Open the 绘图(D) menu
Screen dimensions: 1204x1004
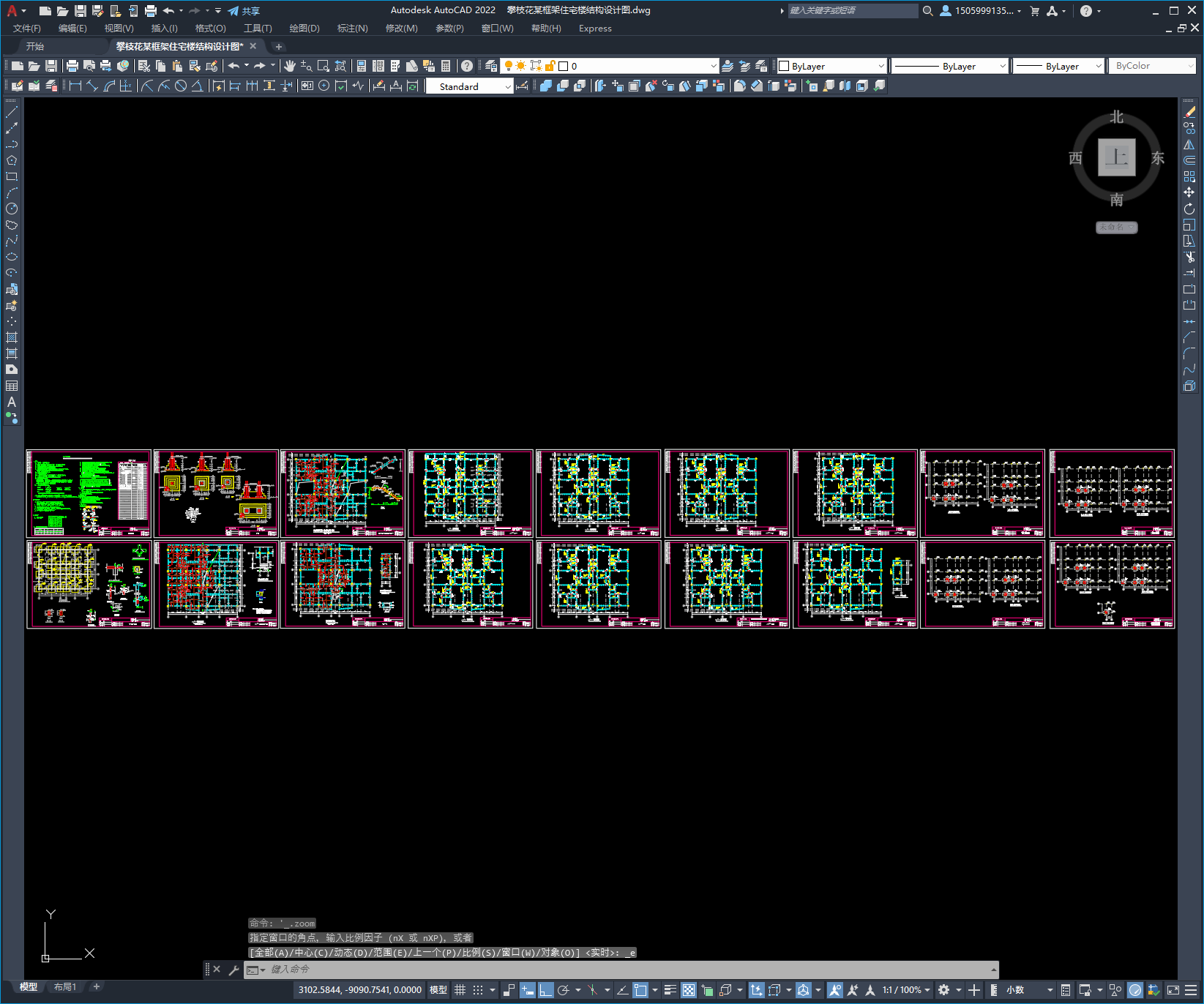pos(304,29)
